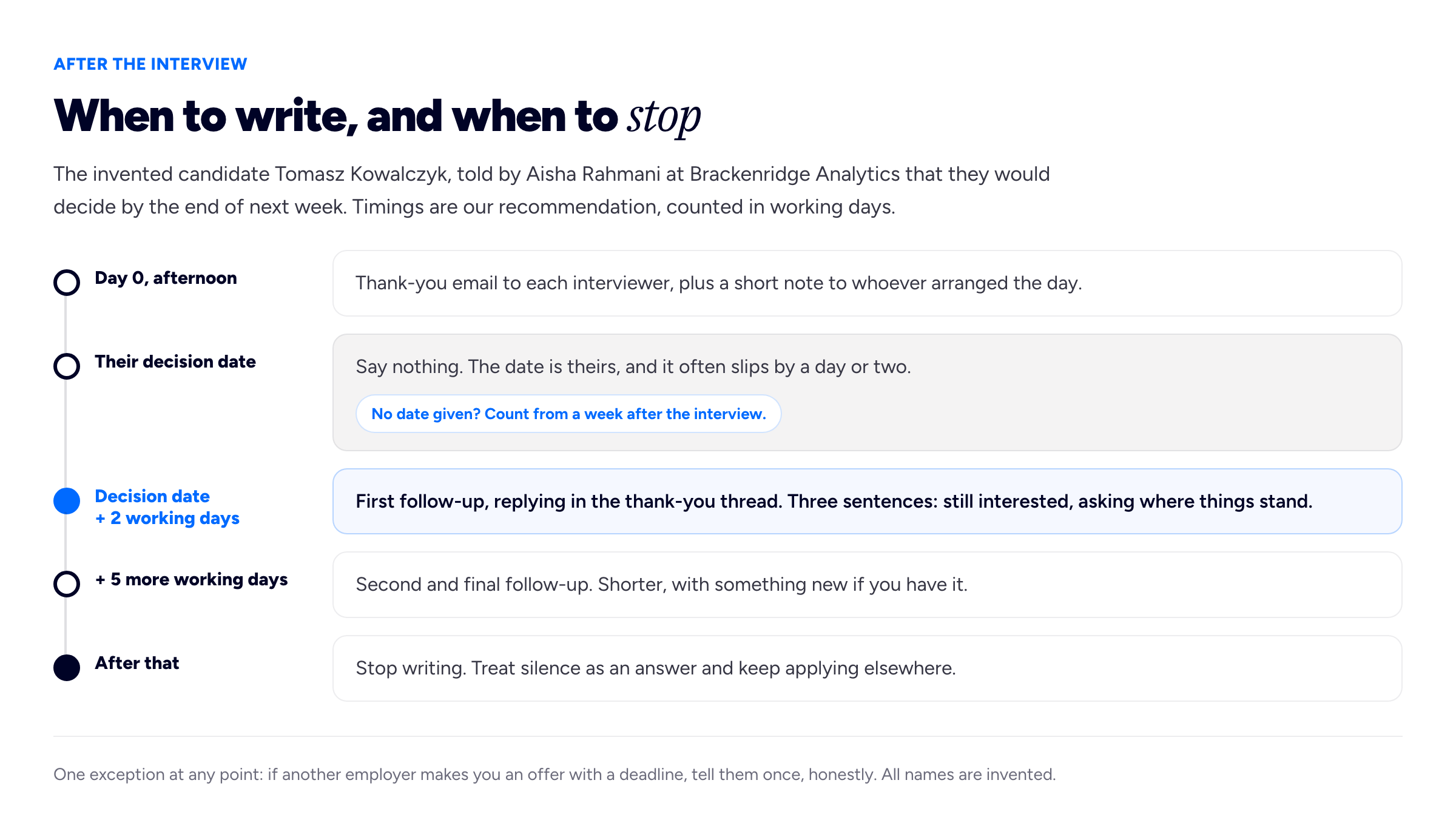Select the + 5 more working days circle

tap(67, 584)
